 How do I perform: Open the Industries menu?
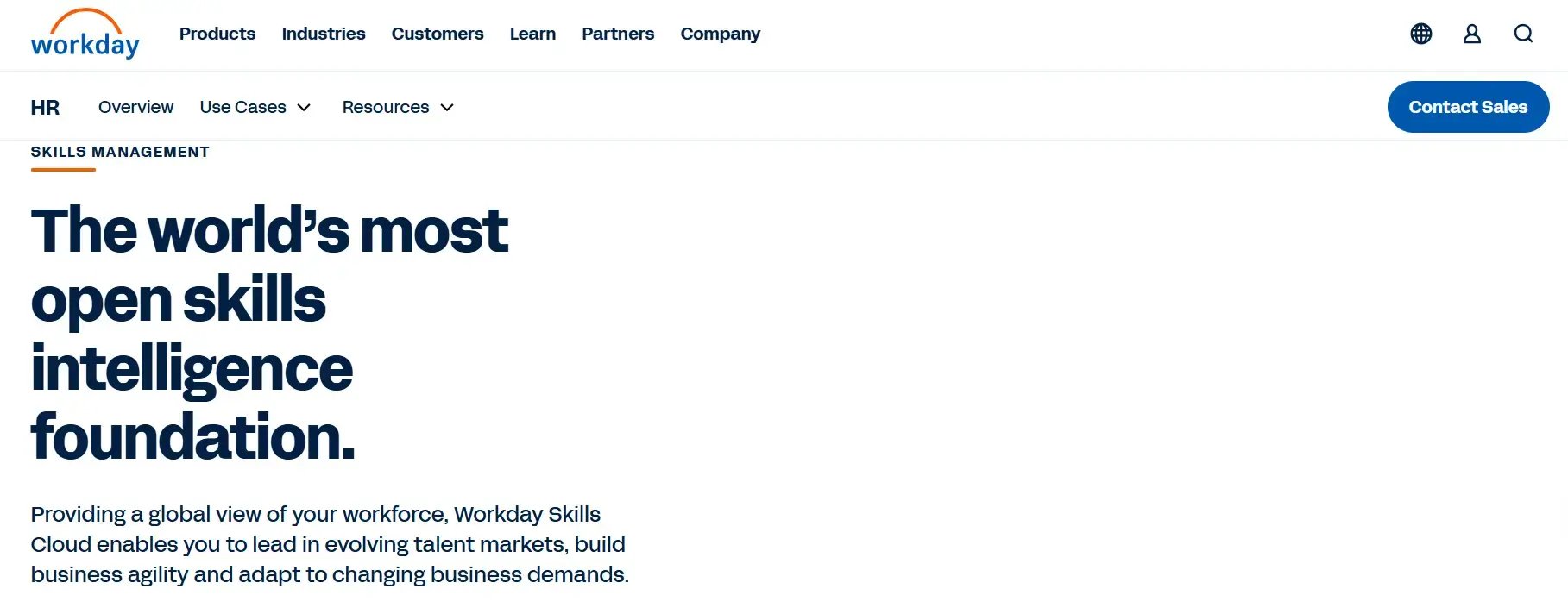click(324, 34)
